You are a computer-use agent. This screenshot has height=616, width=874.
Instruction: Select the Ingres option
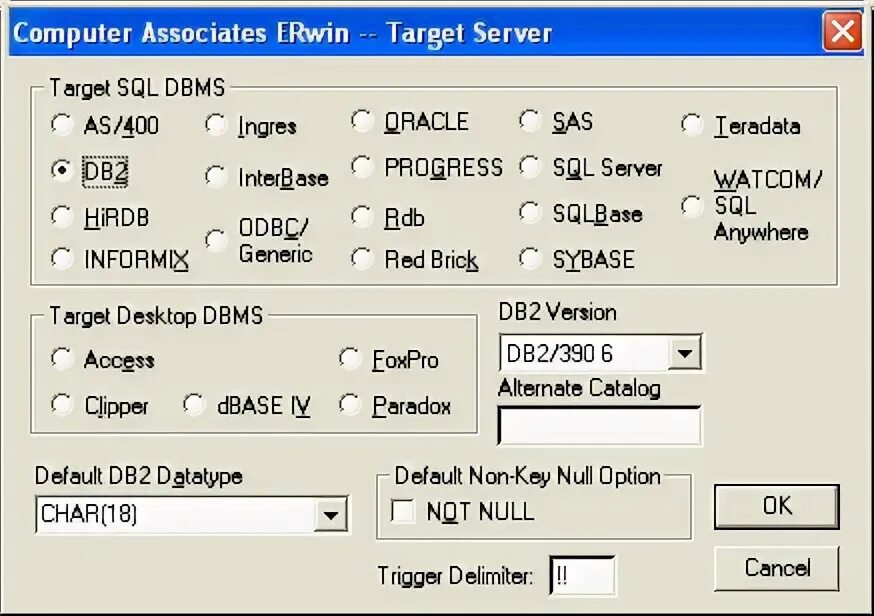pos(216,124)
